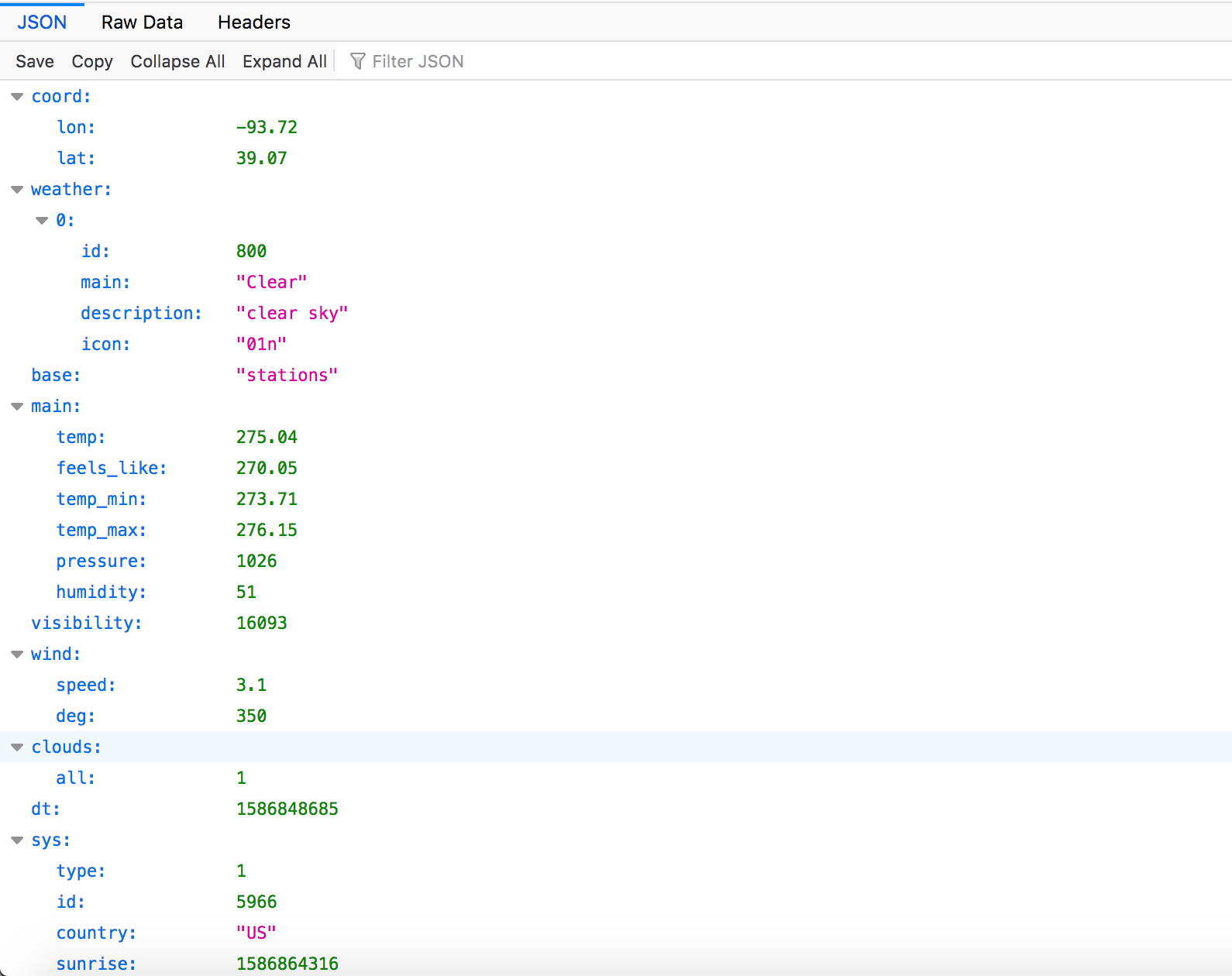Image resolution: width=1232 pixels, height=976 pixels.
Task: Collapse weather item 0 node
Action: pos(42,221)
